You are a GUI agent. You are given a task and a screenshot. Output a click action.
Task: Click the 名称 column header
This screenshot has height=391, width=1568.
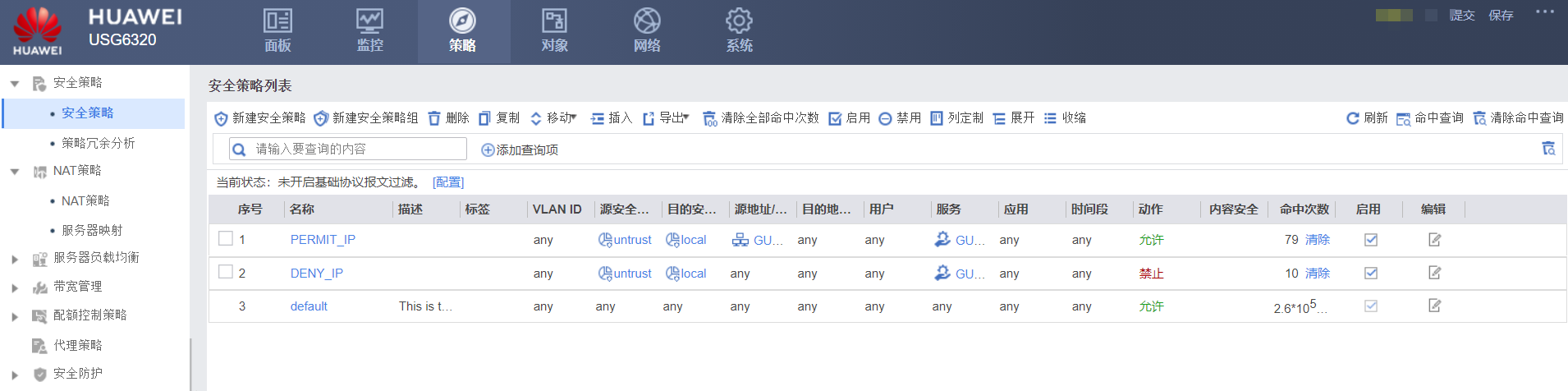point(302,209)
